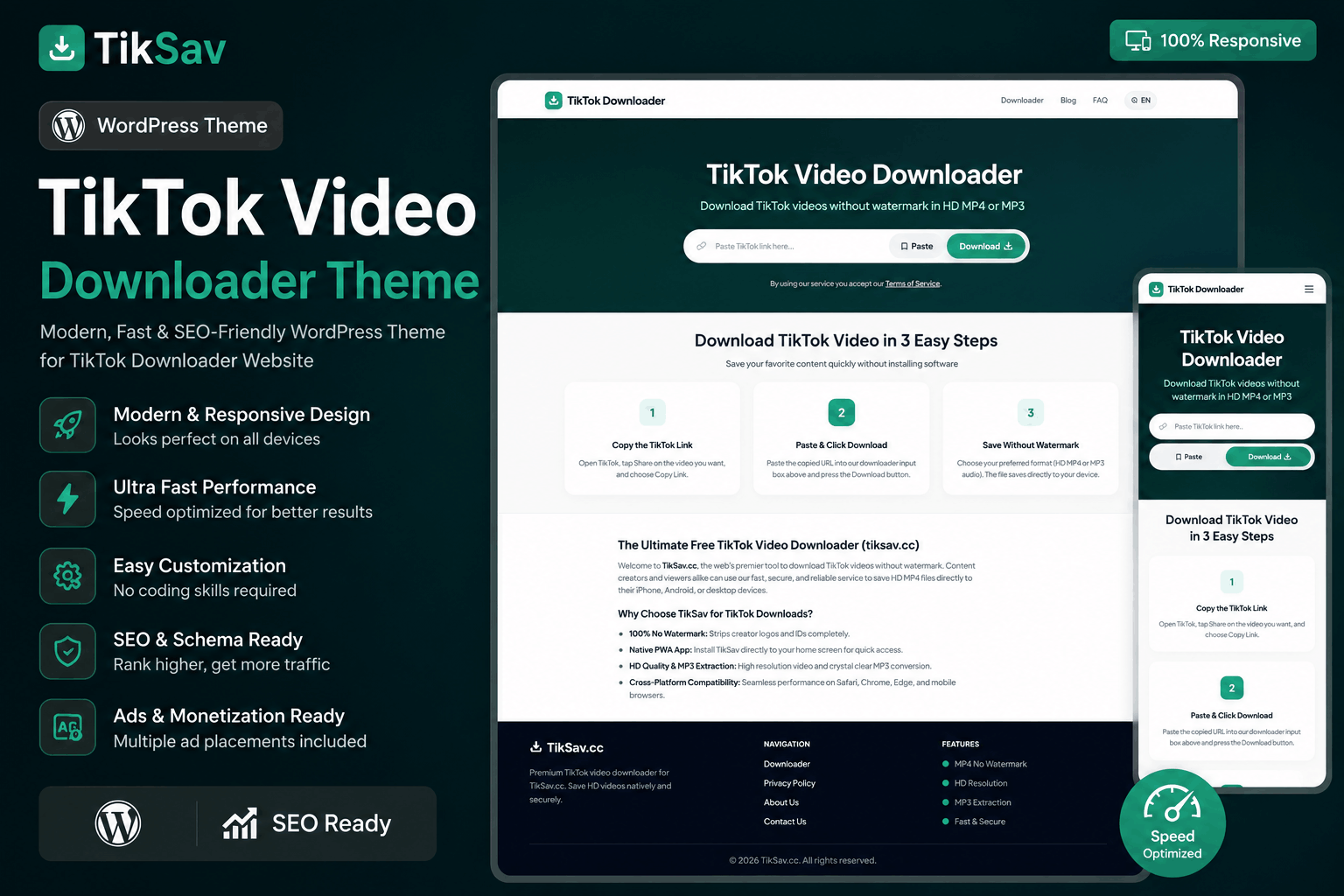Click the link icon in the mobile URL field
This screenshot has width=1344, height=896.
[x=1163, y=427]
